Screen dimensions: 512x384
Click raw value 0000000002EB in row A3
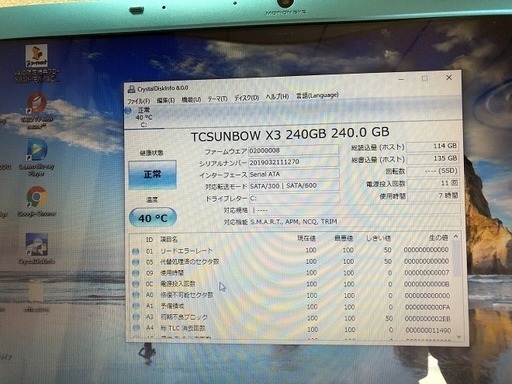pyautogui.click(x=428, y=319)
